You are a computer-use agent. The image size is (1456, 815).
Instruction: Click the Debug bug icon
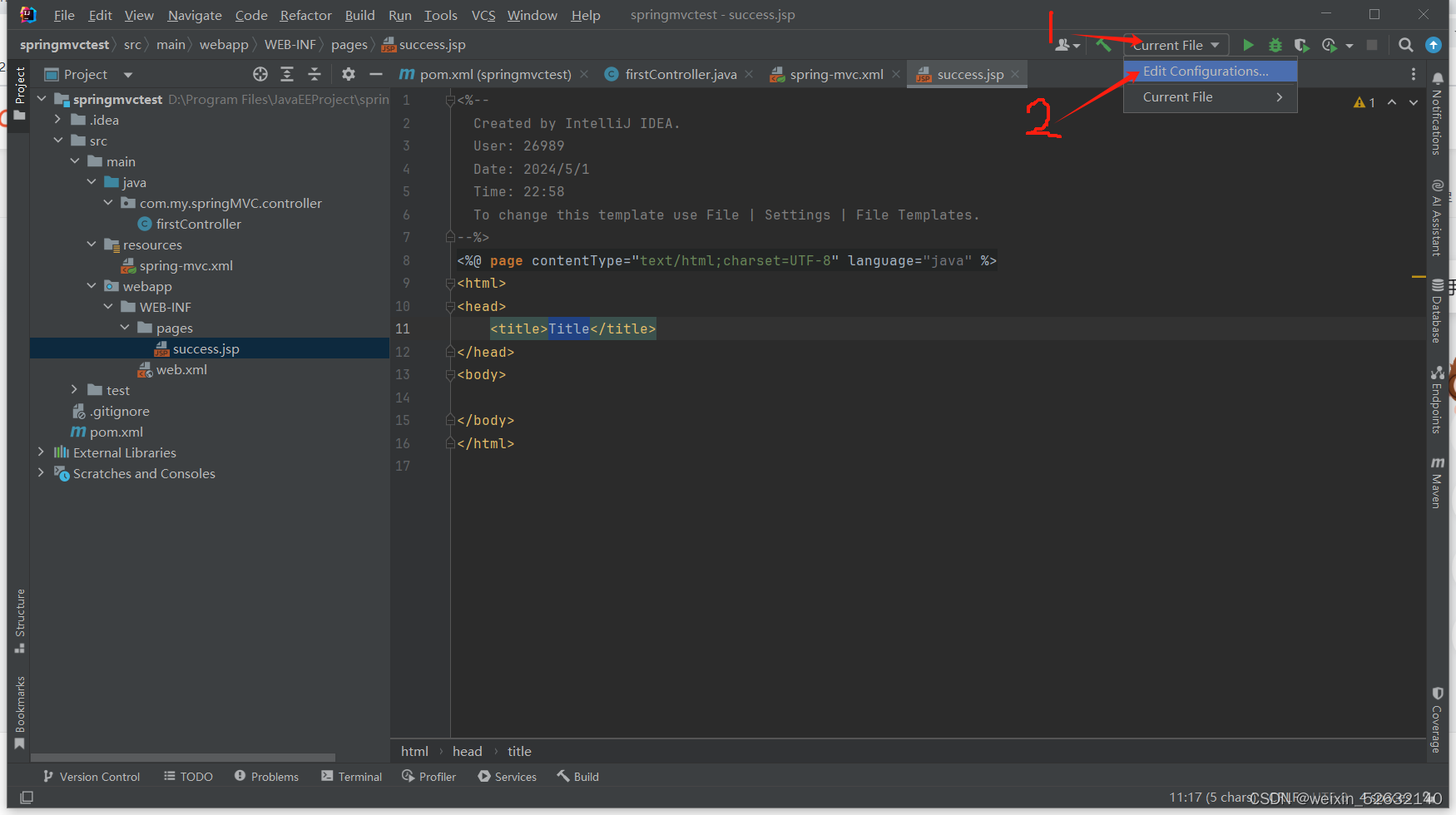pos(1275,45)
